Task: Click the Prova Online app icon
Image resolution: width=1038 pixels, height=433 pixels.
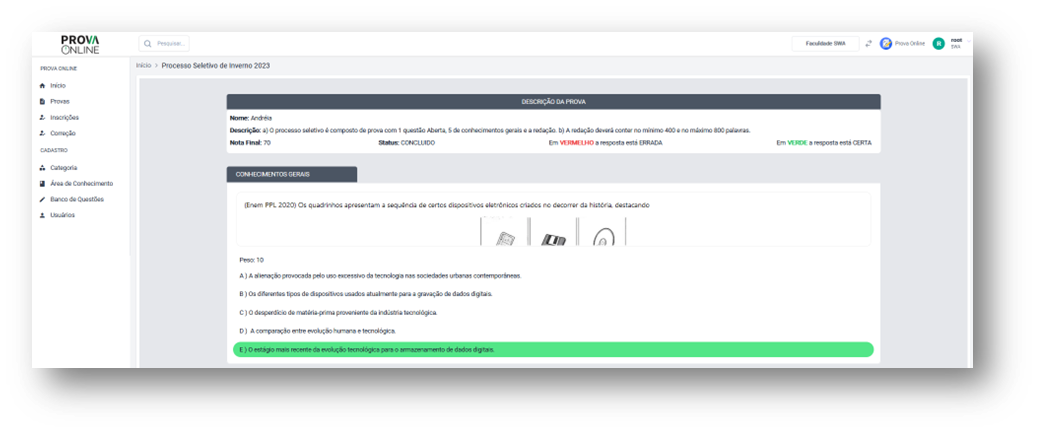Action: click(x=885, y=44)
